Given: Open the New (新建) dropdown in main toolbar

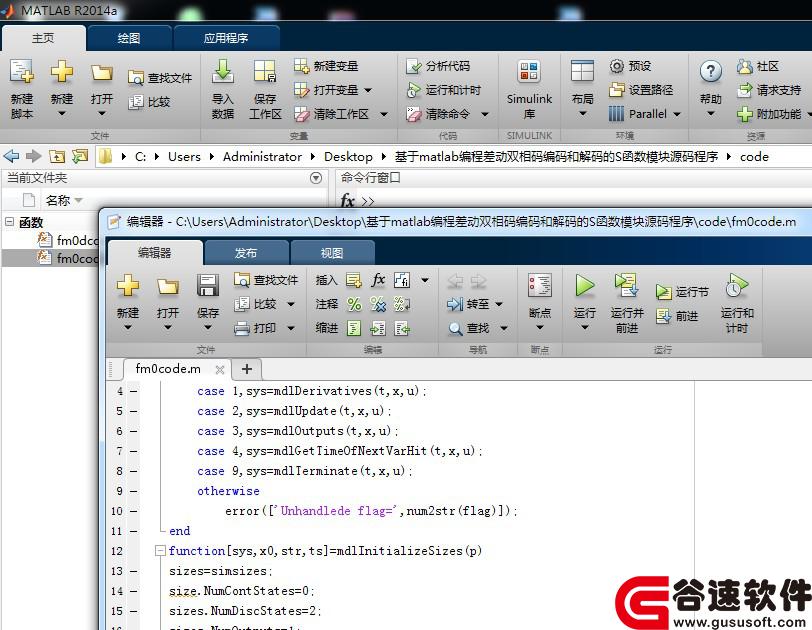Looking at the screenshot, I should pos(62,113).
